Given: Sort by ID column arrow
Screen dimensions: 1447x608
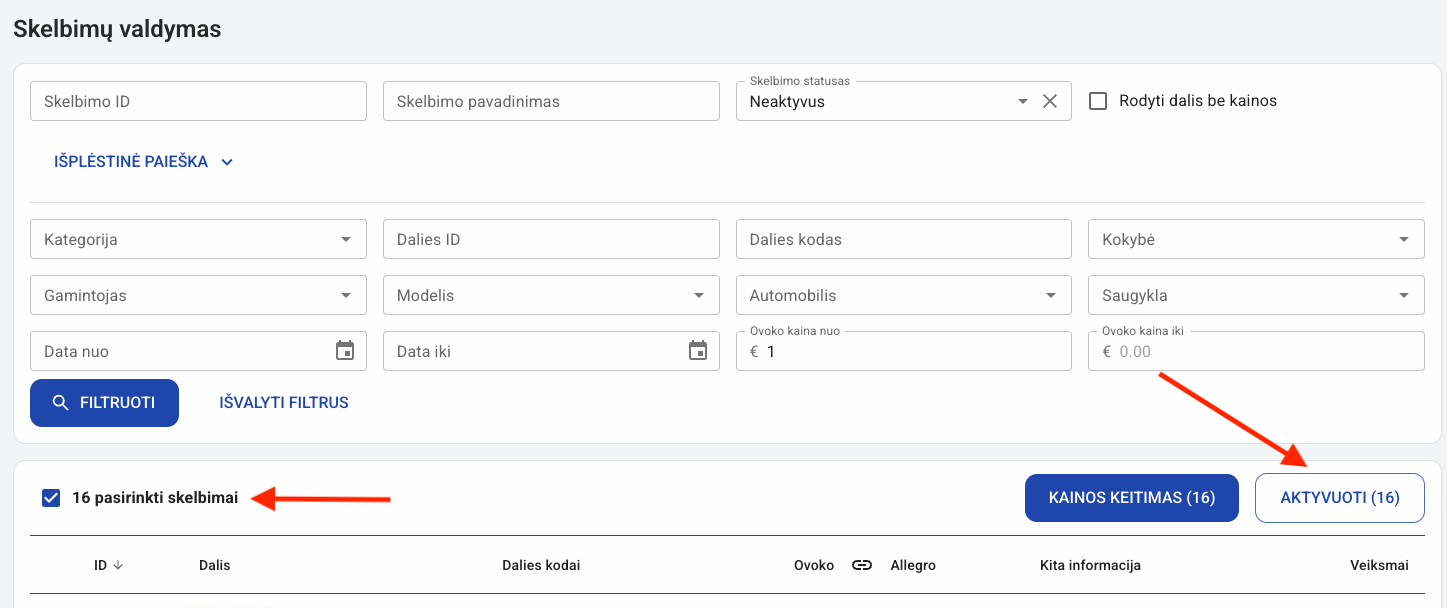Looking at the screenshot, I should click(118, 565).
